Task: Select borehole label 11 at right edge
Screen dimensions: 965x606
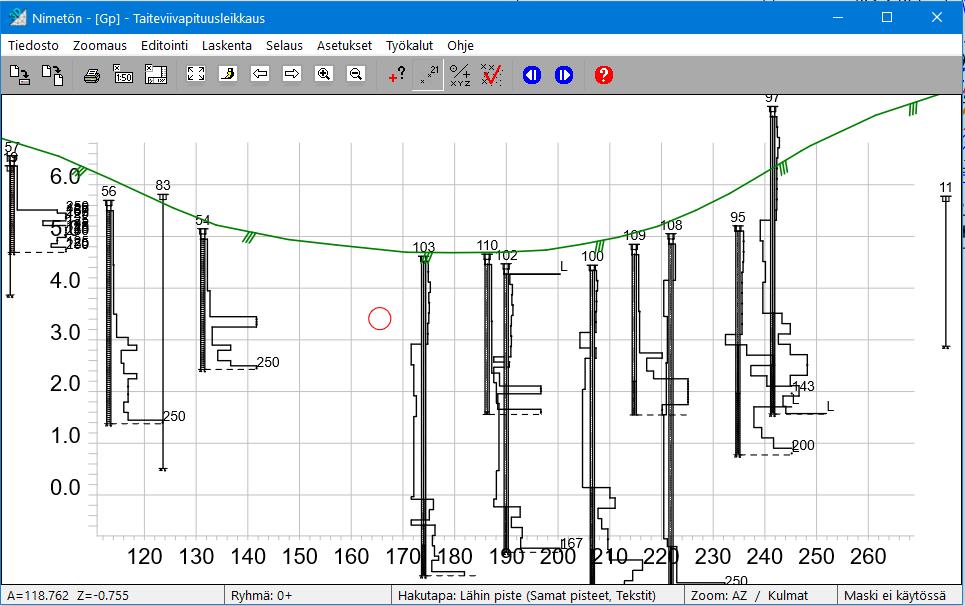Action: 946,188
